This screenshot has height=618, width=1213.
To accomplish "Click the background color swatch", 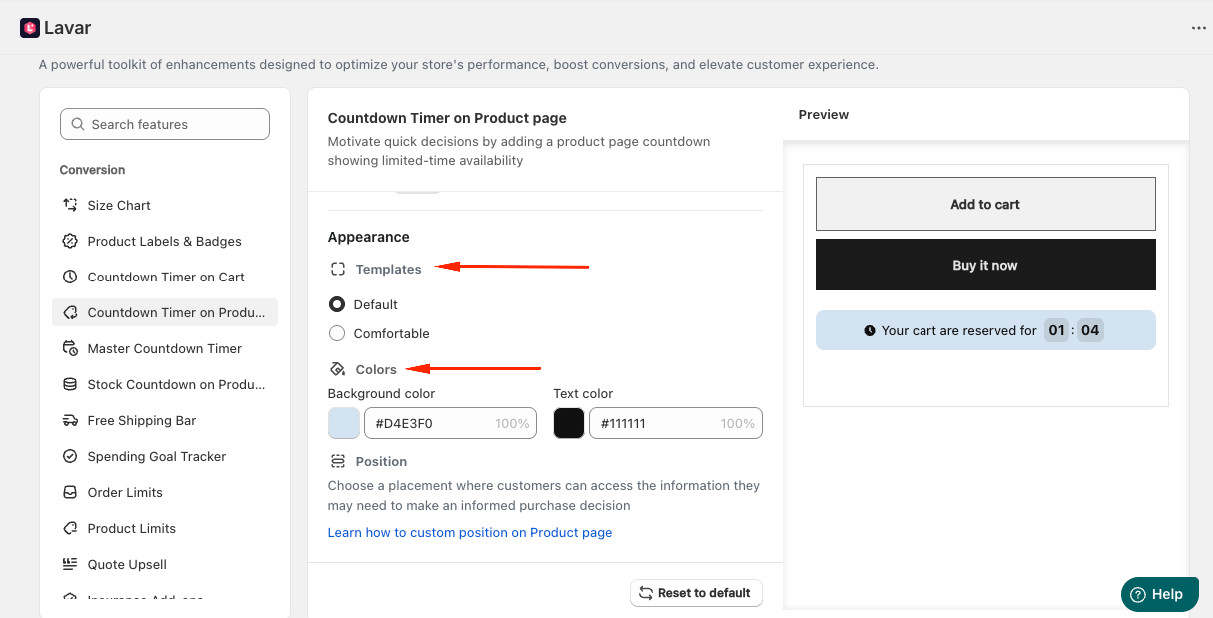I will [344, 423].
